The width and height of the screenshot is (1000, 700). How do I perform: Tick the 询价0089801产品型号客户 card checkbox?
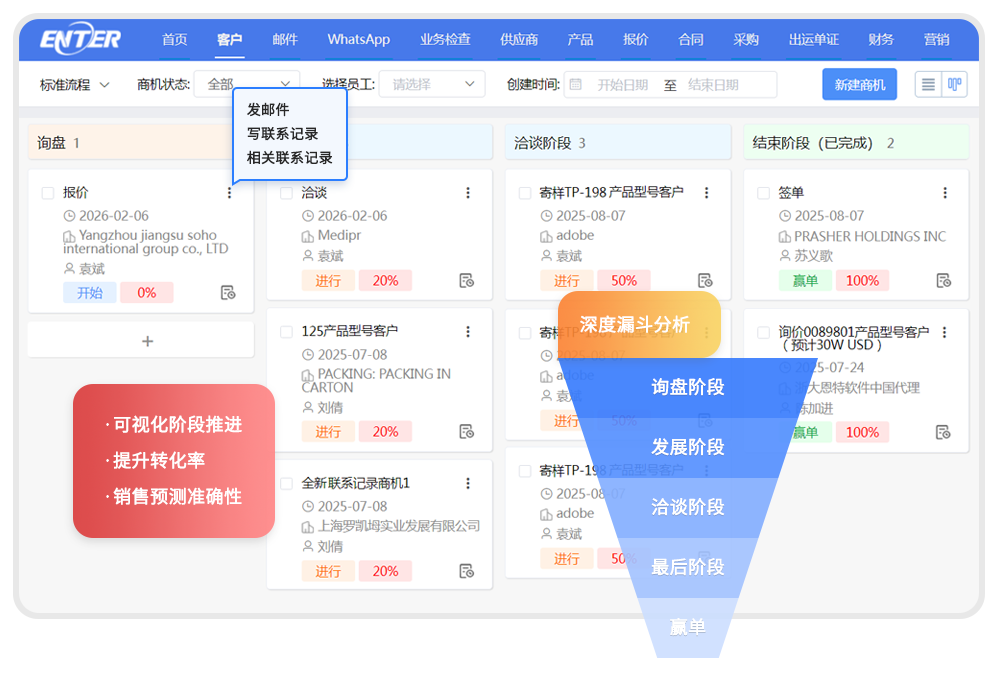(763, 332)
